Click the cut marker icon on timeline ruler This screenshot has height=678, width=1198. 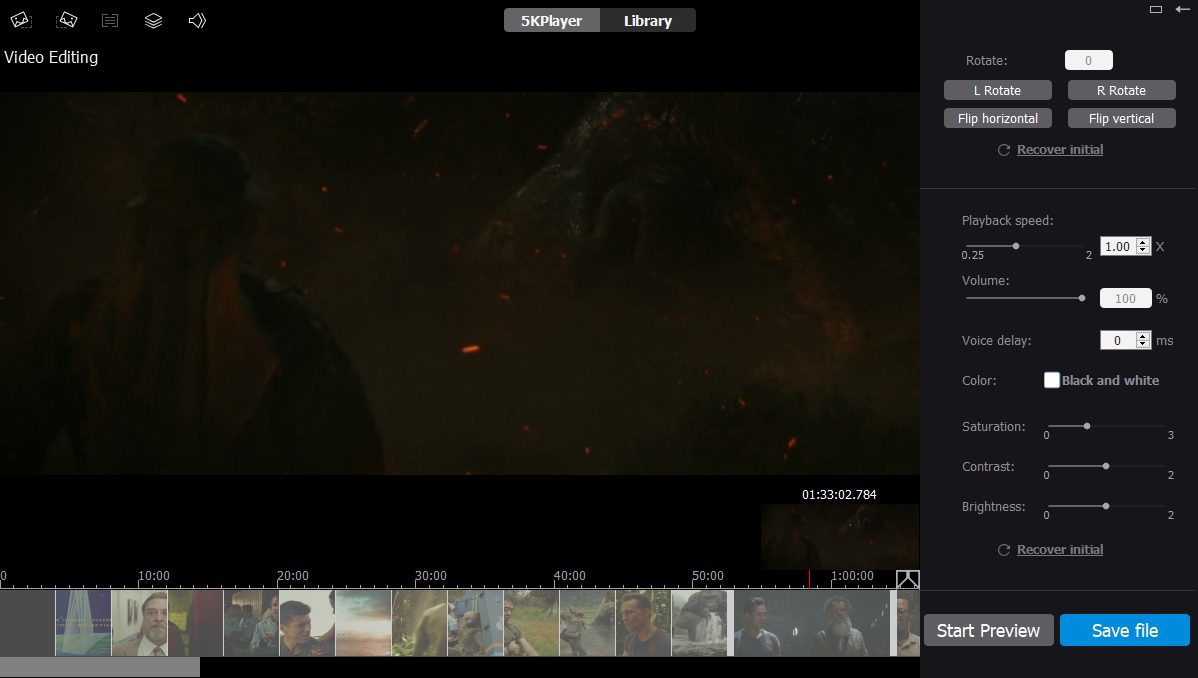coord(907,579)
